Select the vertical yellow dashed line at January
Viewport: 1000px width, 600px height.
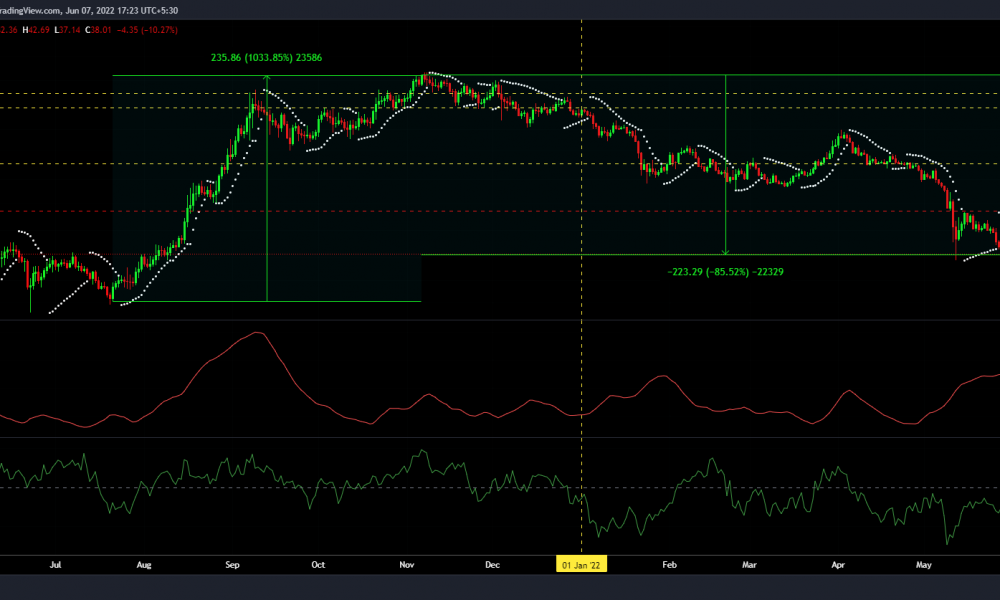point(581,287)
